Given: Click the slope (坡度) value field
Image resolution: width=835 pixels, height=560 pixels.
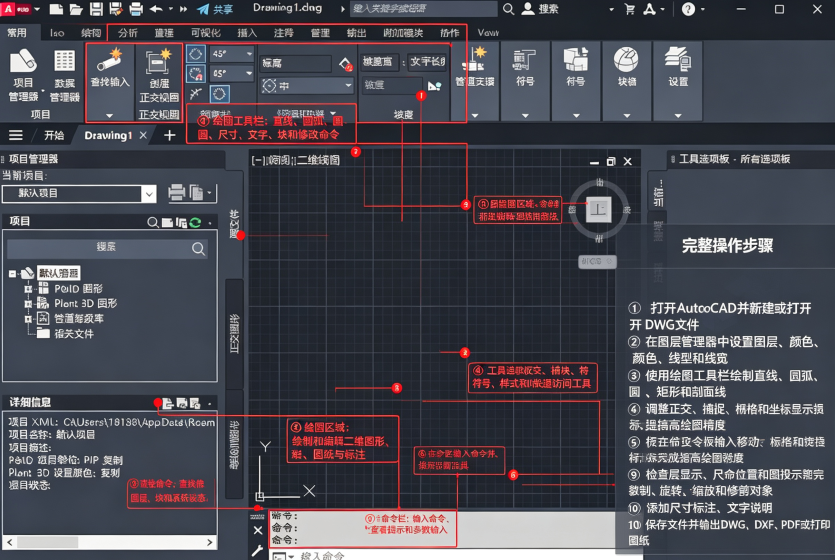Looking at the screenshot, I should click(392, 85).
